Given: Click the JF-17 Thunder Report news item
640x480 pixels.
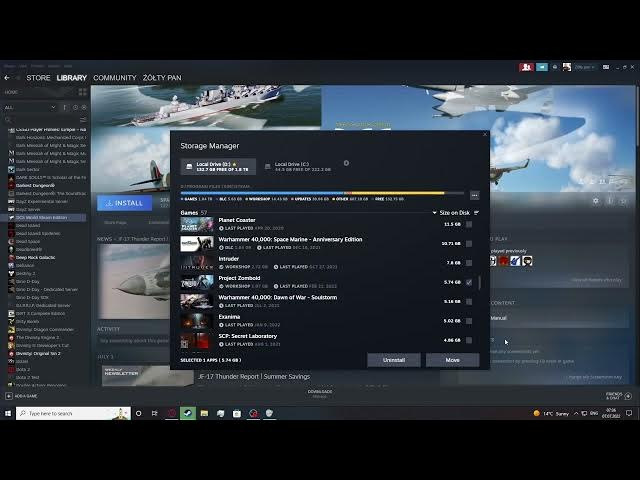Looking at the screenshot, I should click(254, 376).
